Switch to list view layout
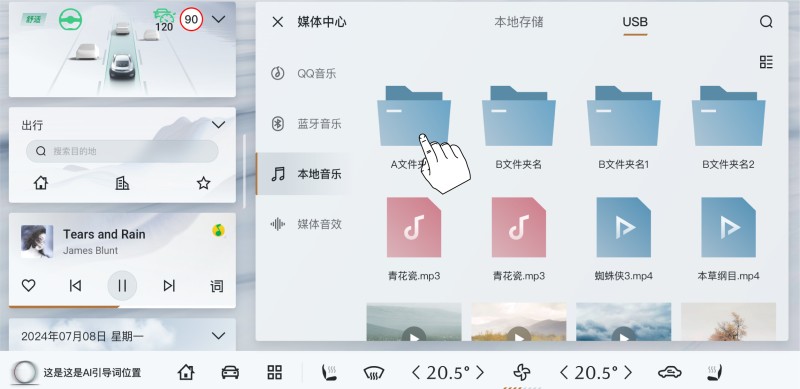 (766, 62)
